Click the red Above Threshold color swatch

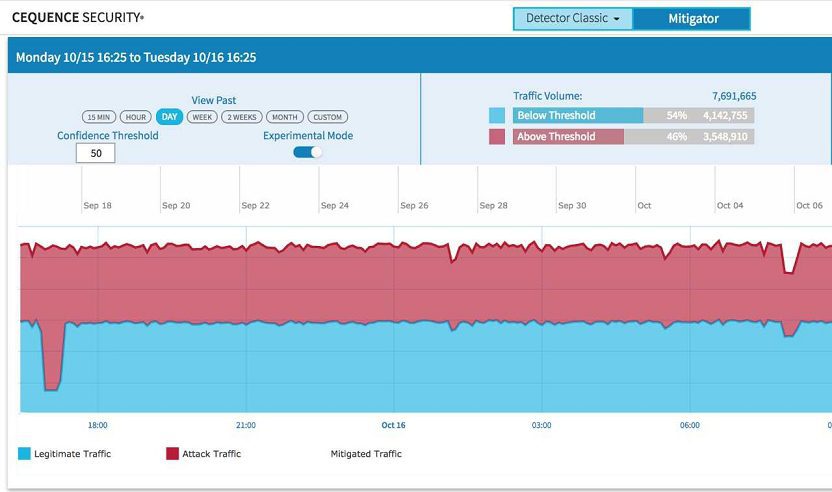point(497,137)
